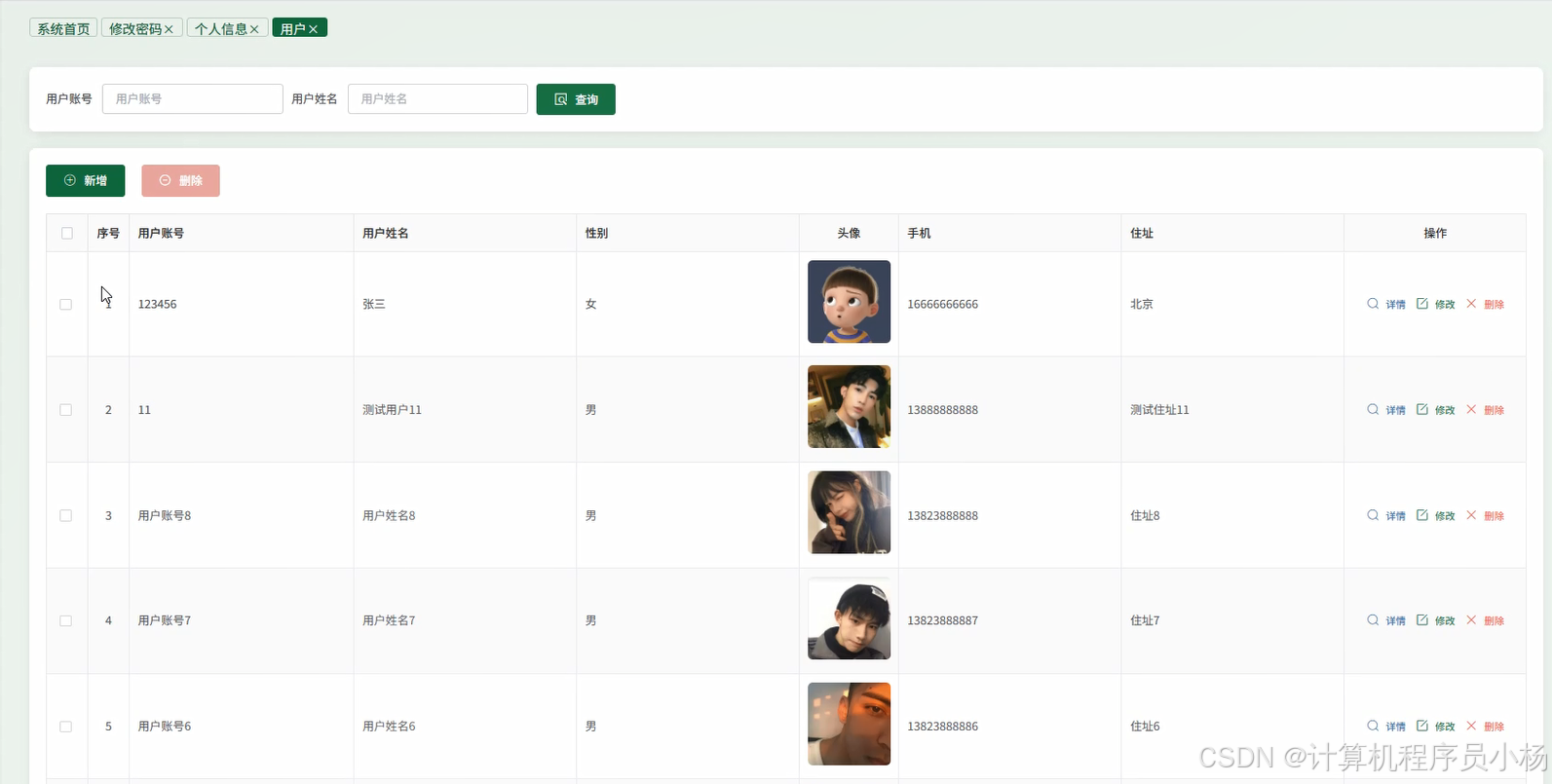Click the 详情 link for 张三
Screen dimensions: 1552x784
[1396, 305]
